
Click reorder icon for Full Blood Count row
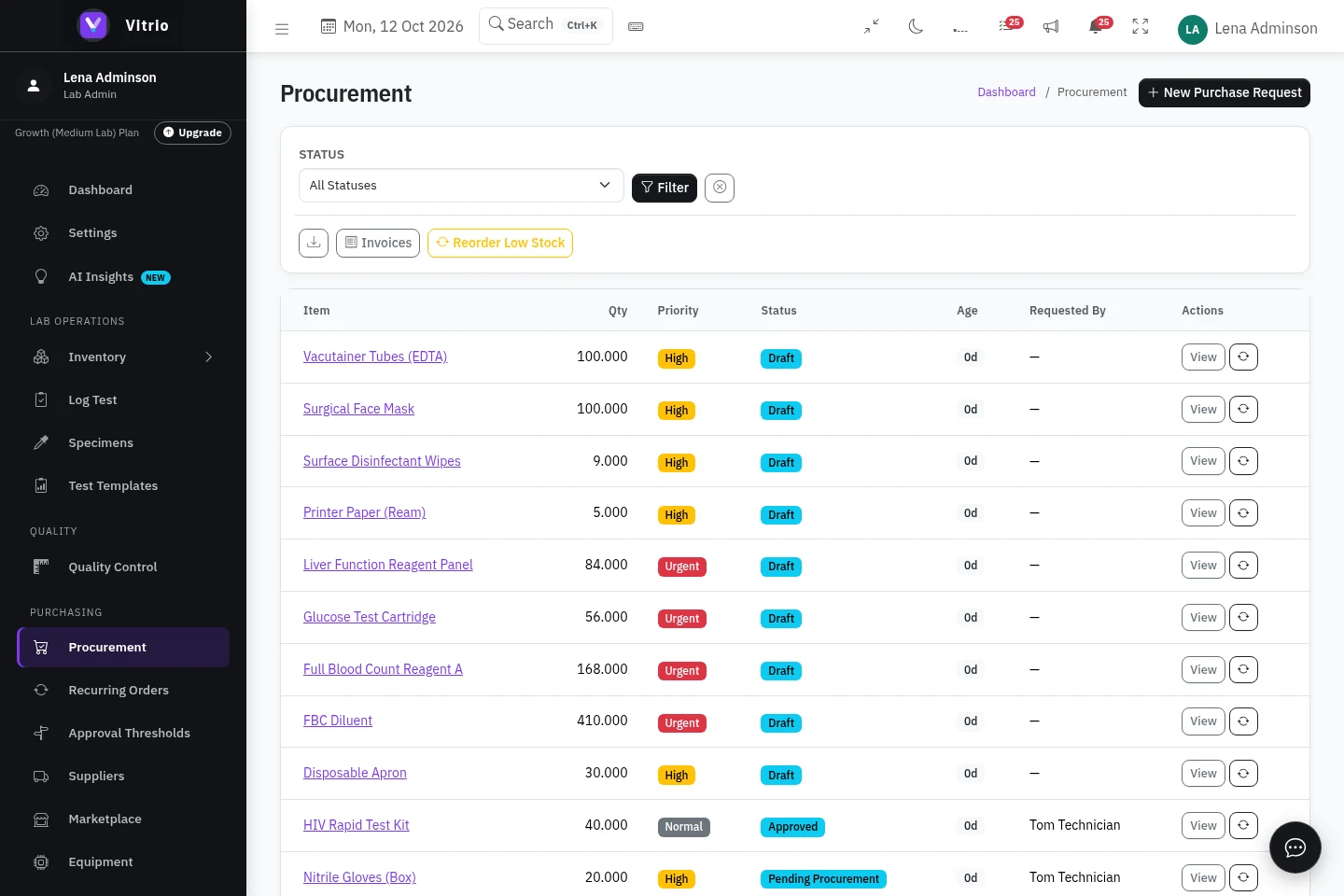pos(1243,670)
